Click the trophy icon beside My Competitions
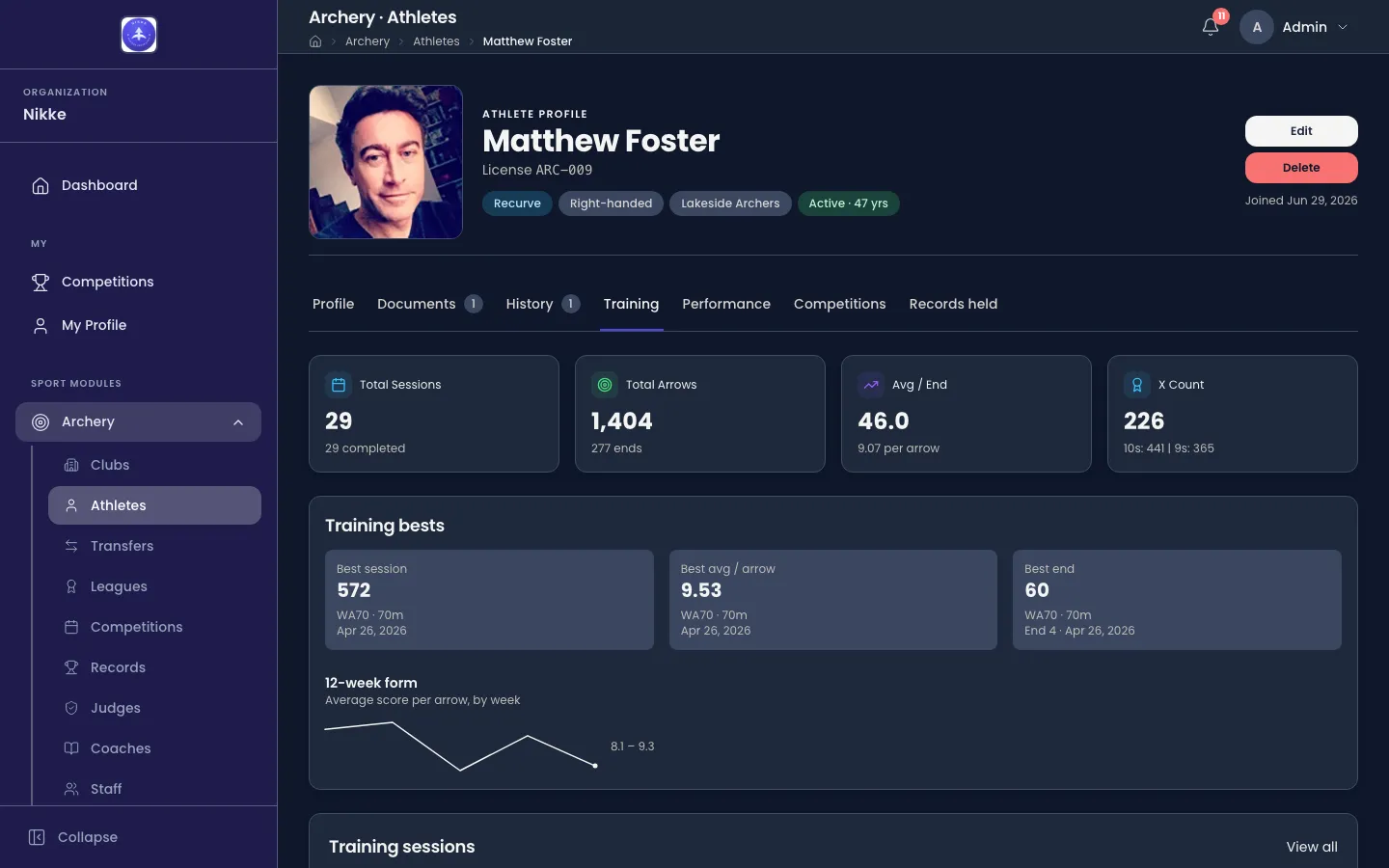 [41, 282]
